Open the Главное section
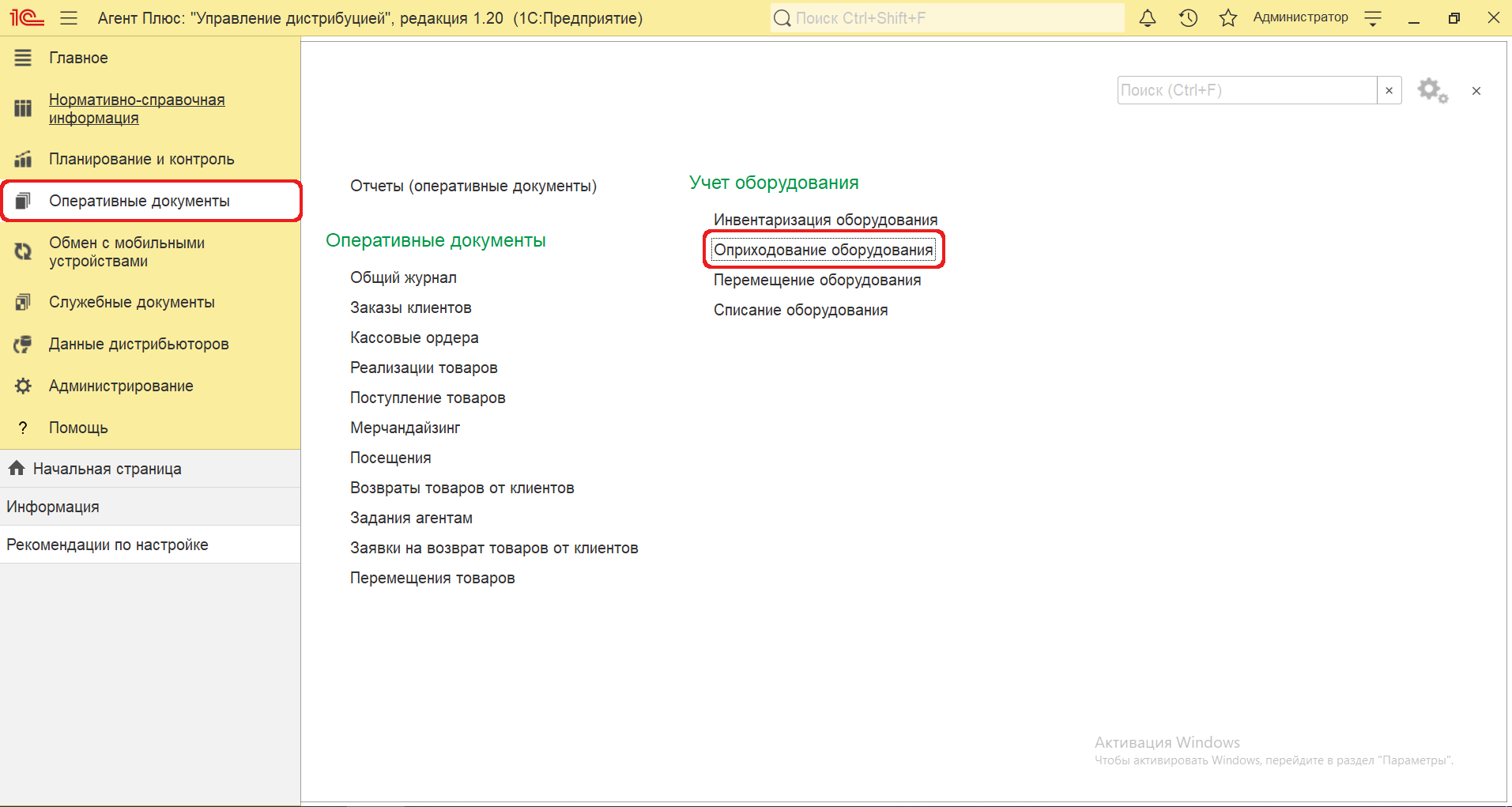This screenshot has width=1512, height=807. pos(78,58)
